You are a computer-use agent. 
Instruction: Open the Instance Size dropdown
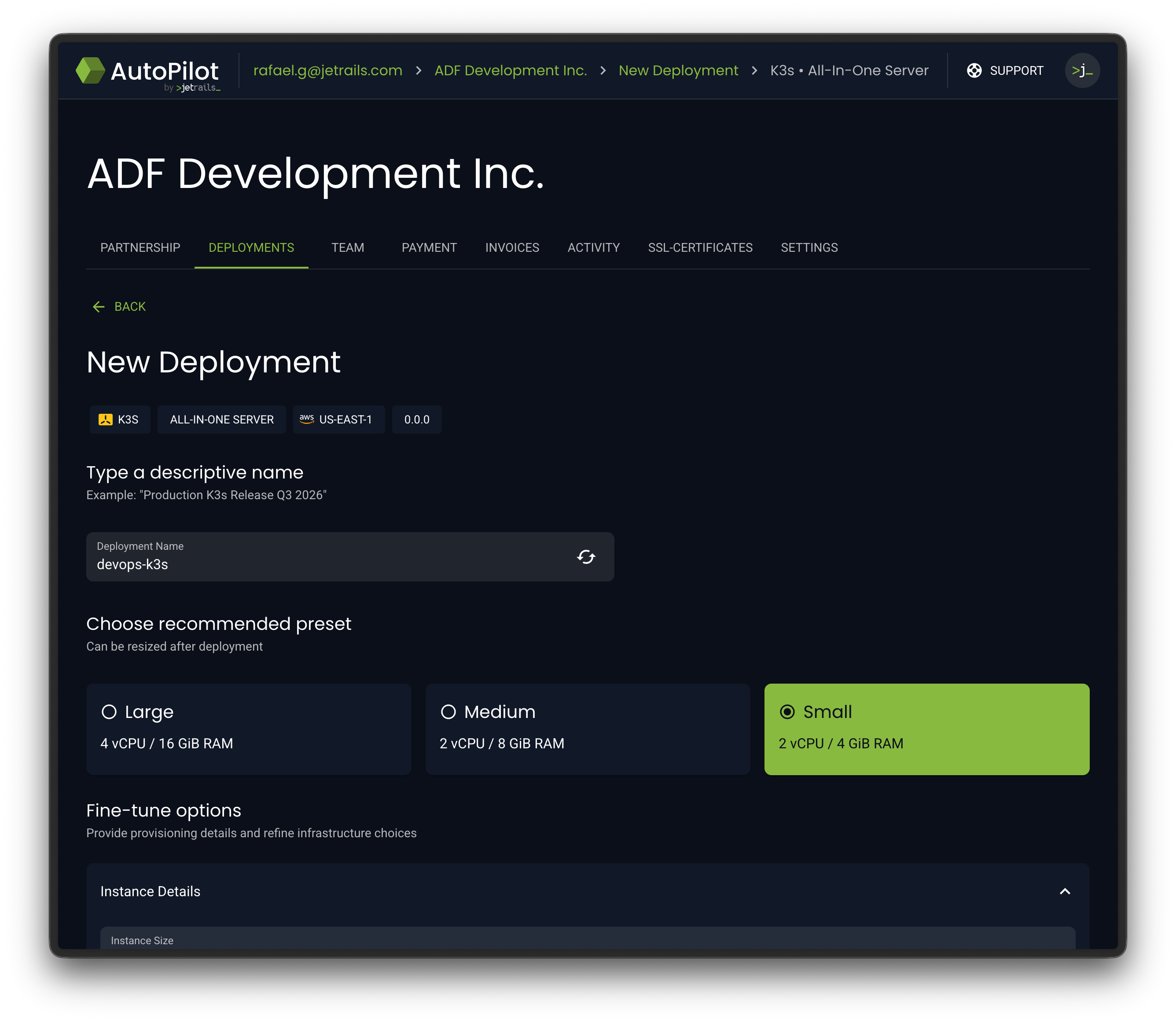click(x=588, y=938)
